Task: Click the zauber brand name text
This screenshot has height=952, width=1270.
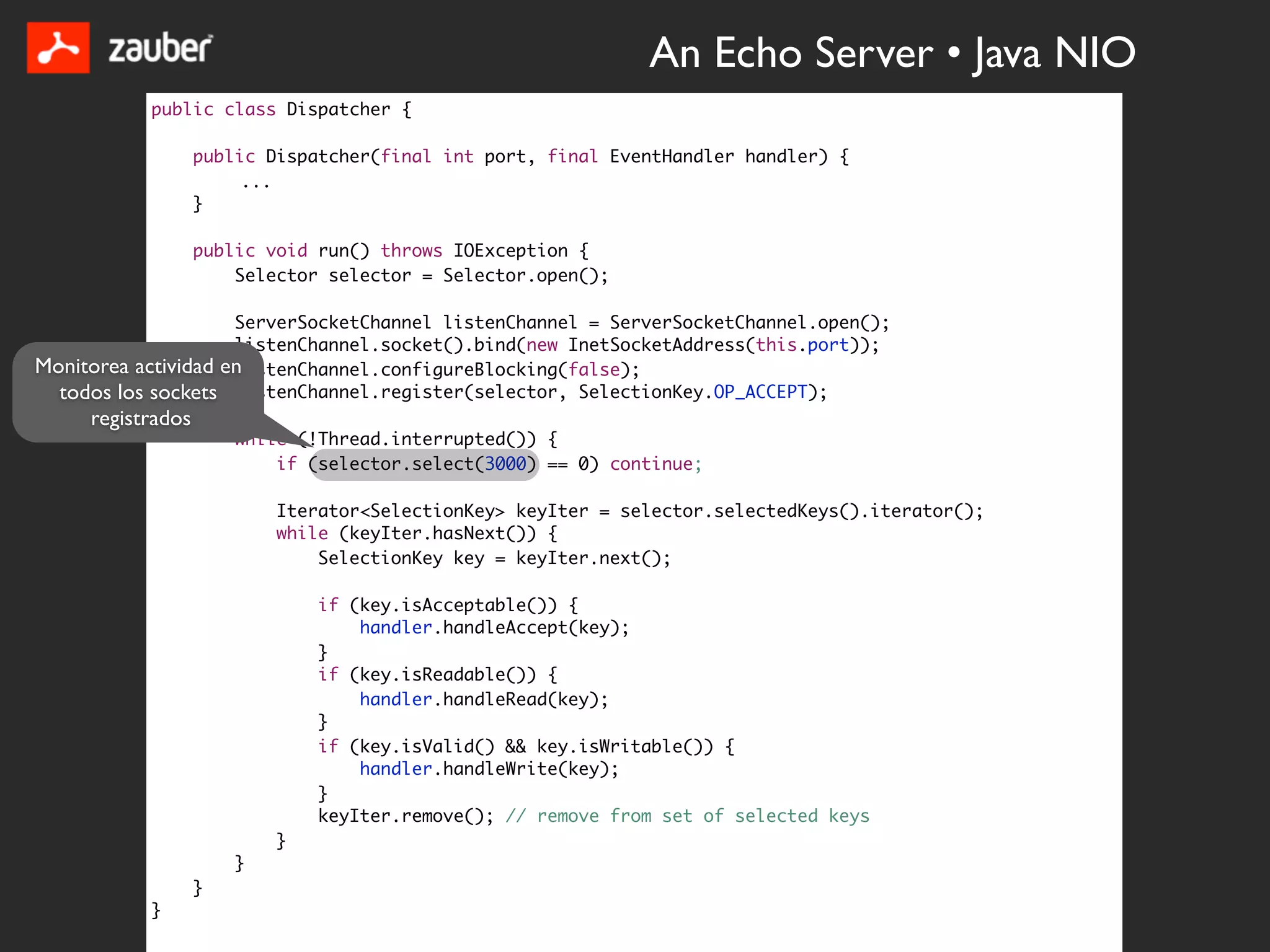Action: pyautogui.click(x=160, y=49)
